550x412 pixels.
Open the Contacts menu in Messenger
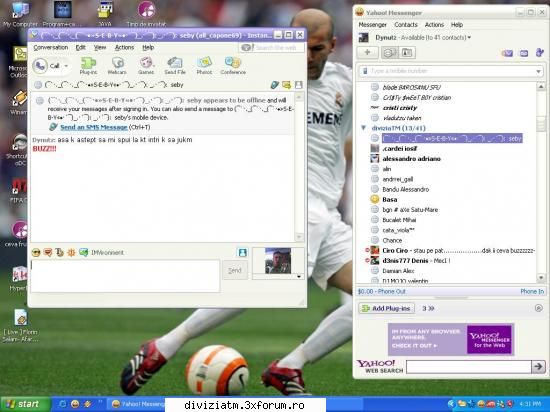tap(406, 25)
